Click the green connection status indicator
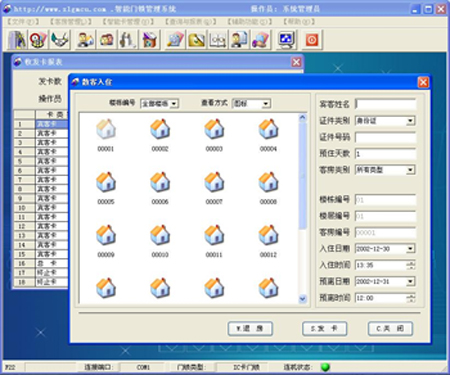This screenshot has width=450, height=375. (325, 367)
